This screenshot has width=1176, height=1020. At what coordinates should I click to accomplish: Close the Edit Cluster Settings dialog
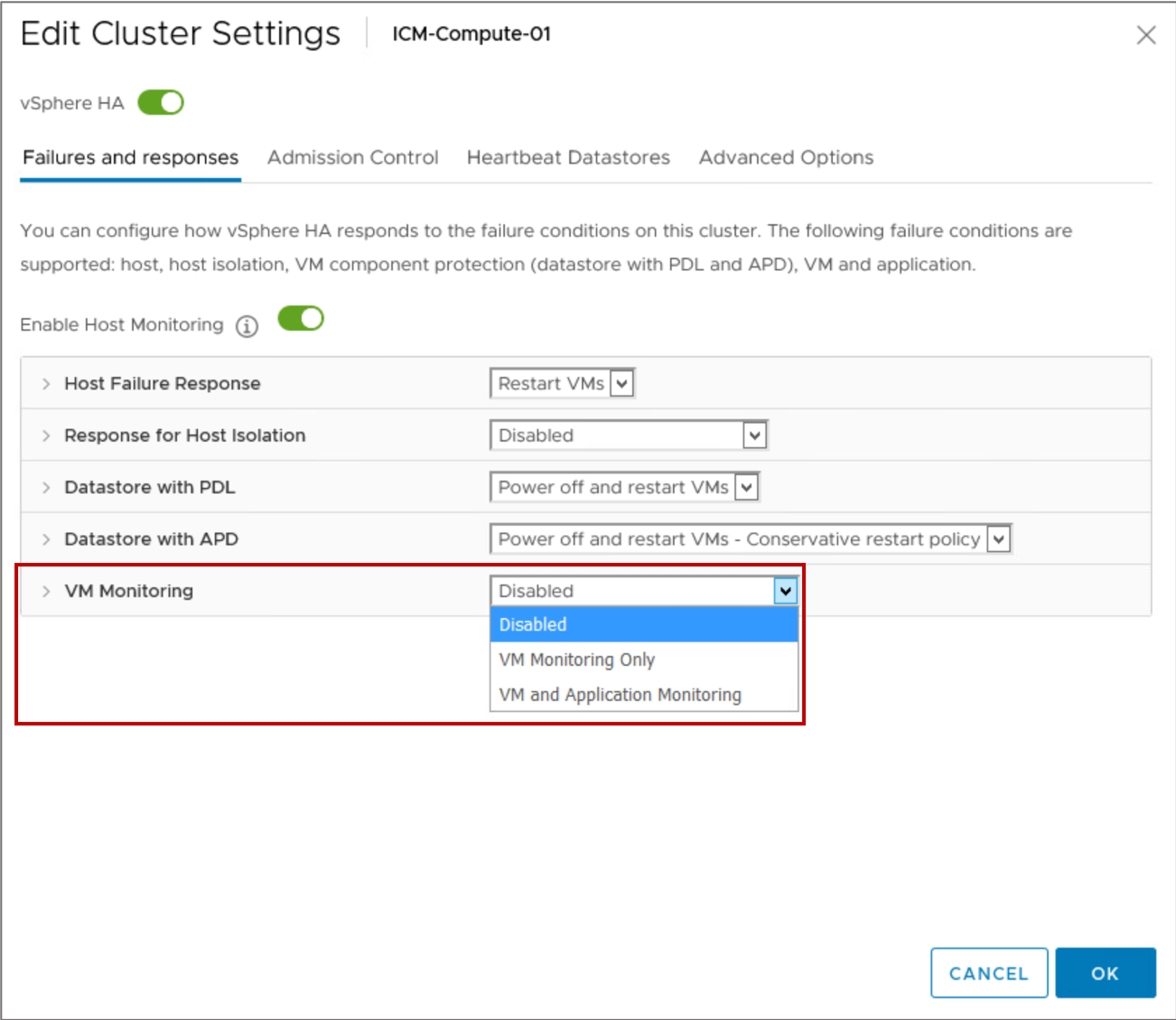(1146, 35)
